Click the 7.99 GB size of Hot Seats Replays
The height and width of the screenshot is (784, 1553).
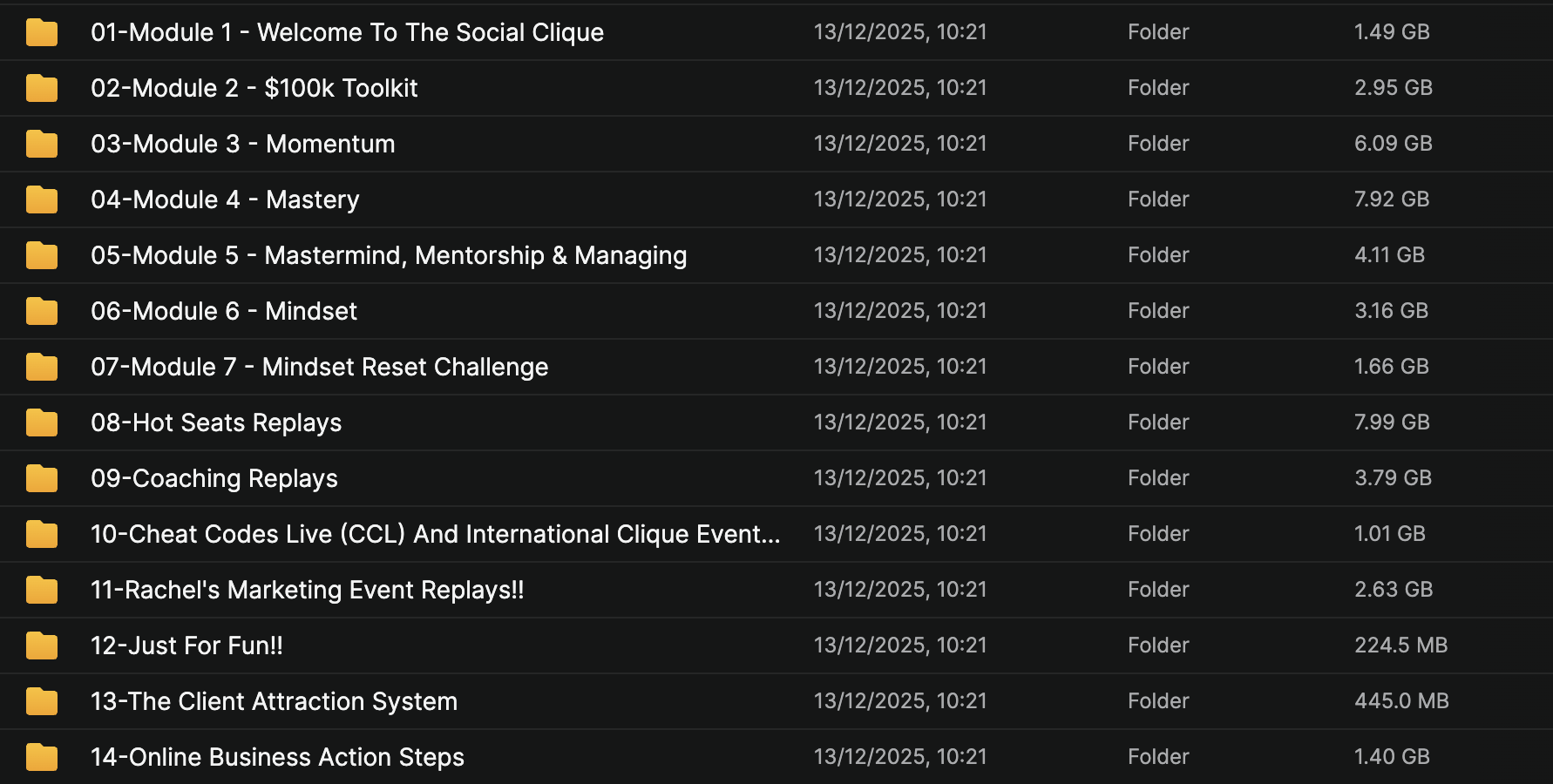point(1392,422)
